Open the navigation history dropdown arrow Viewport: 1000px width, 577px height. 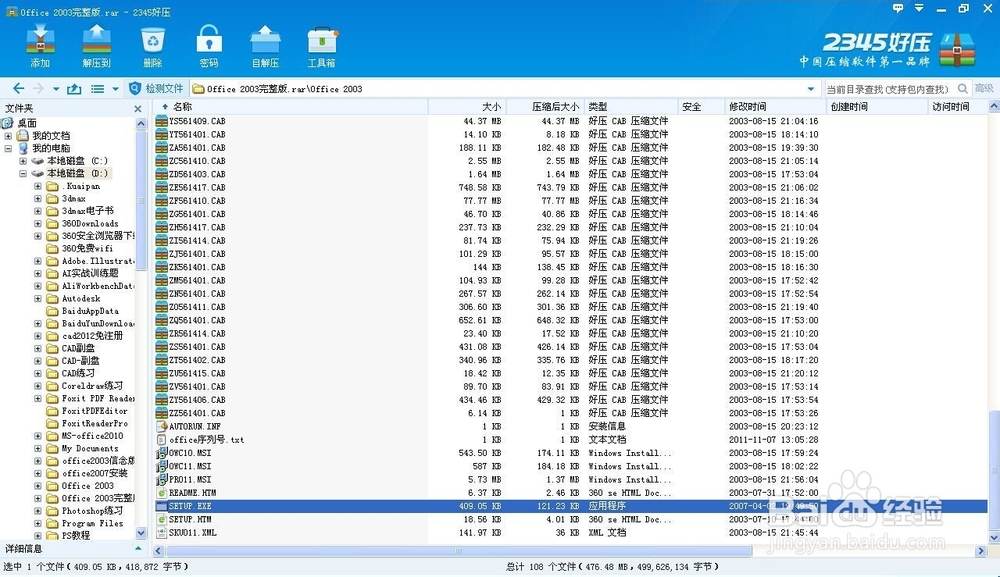click(56, 89)
